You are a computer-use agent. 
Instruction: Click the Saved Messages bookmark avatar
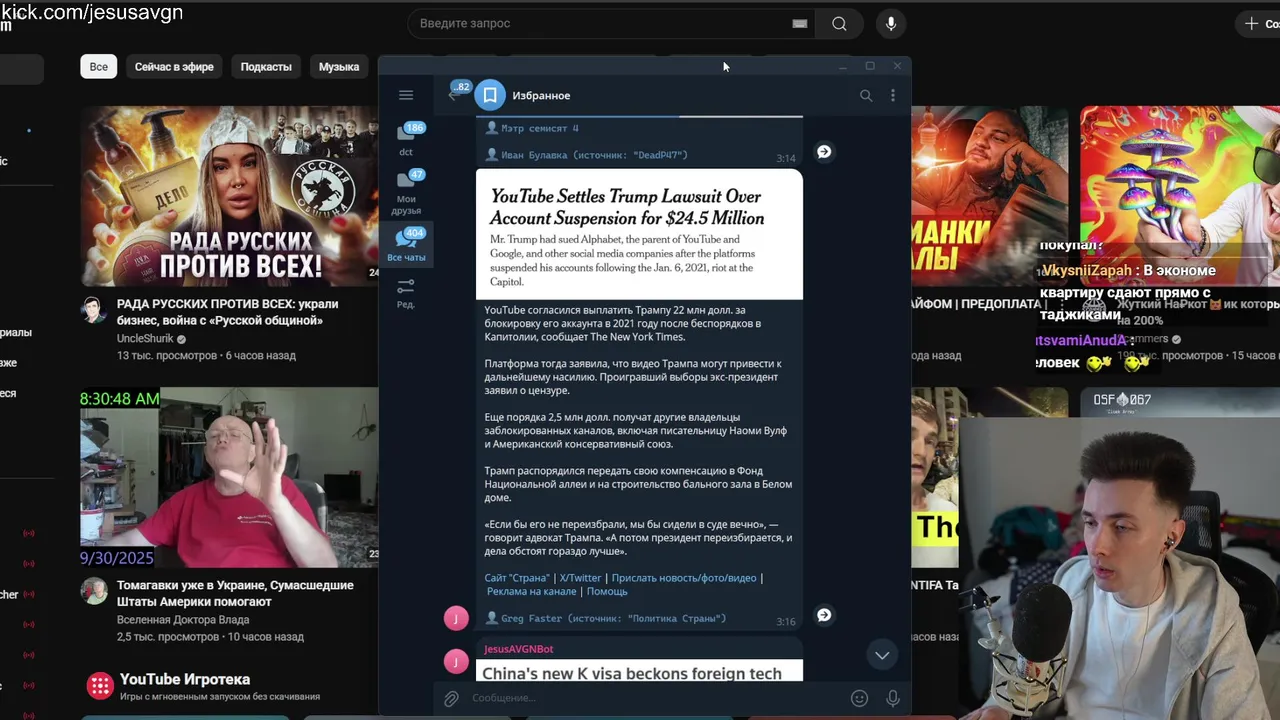click(x=490, y=95)
